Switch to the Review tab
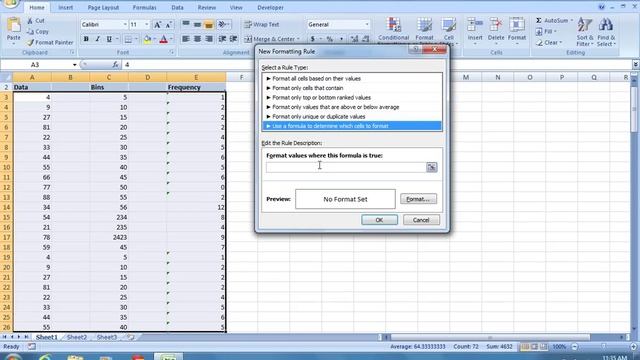 point(207,7)
